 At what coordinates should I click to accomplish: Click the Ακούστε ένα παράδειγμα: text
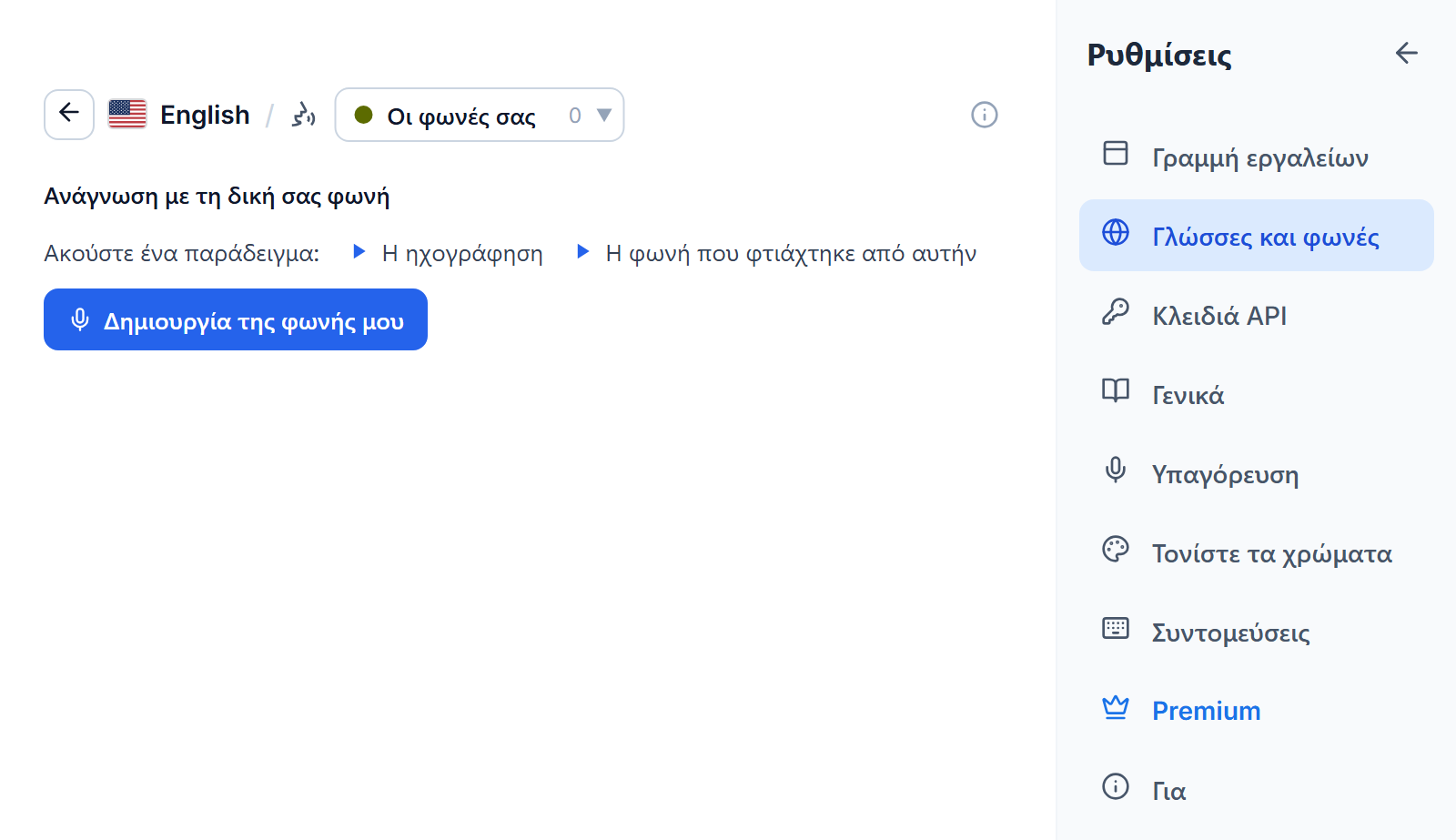(x=182, y=253)
